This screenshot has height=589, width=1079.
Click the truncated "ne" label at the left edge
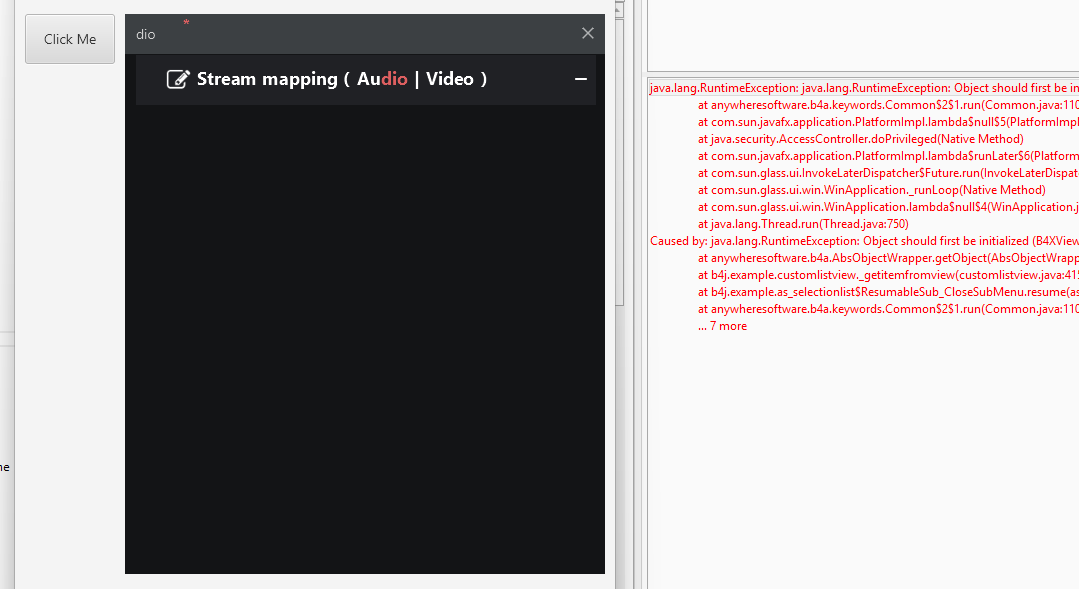(5, 467)
